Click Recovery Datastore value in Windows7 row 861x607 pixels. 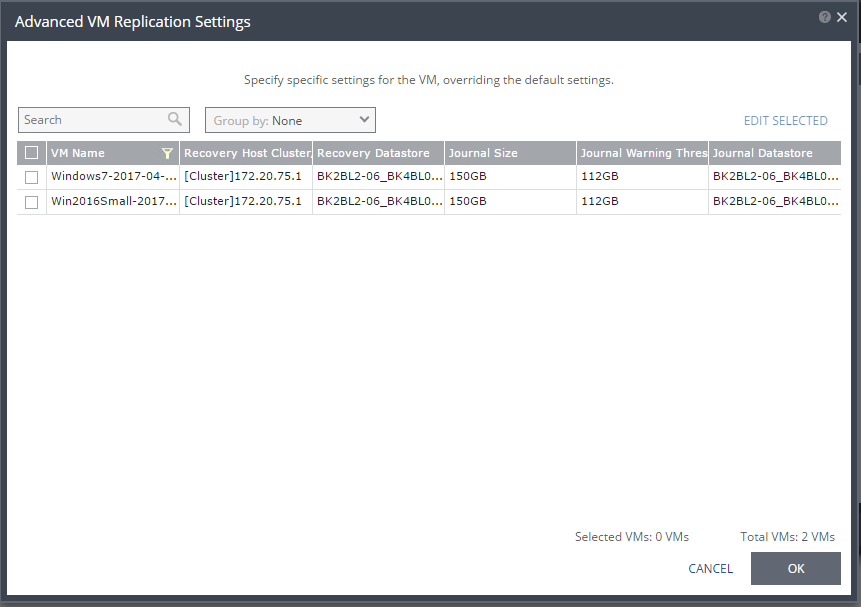[x=379, y=176]
